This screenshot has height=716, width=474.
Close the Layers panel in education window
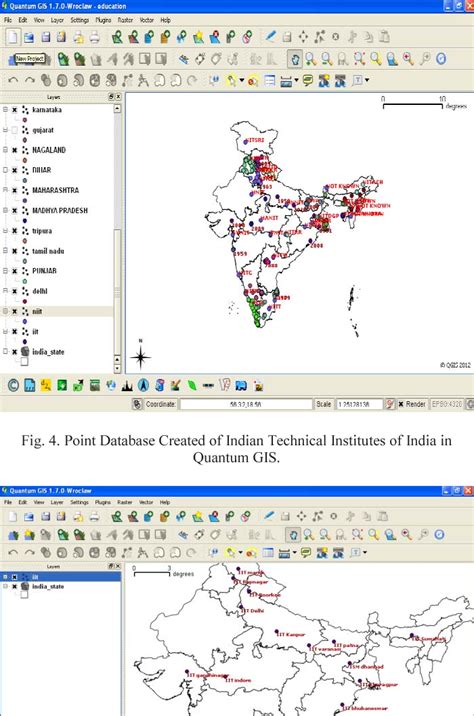click(118, 97)
